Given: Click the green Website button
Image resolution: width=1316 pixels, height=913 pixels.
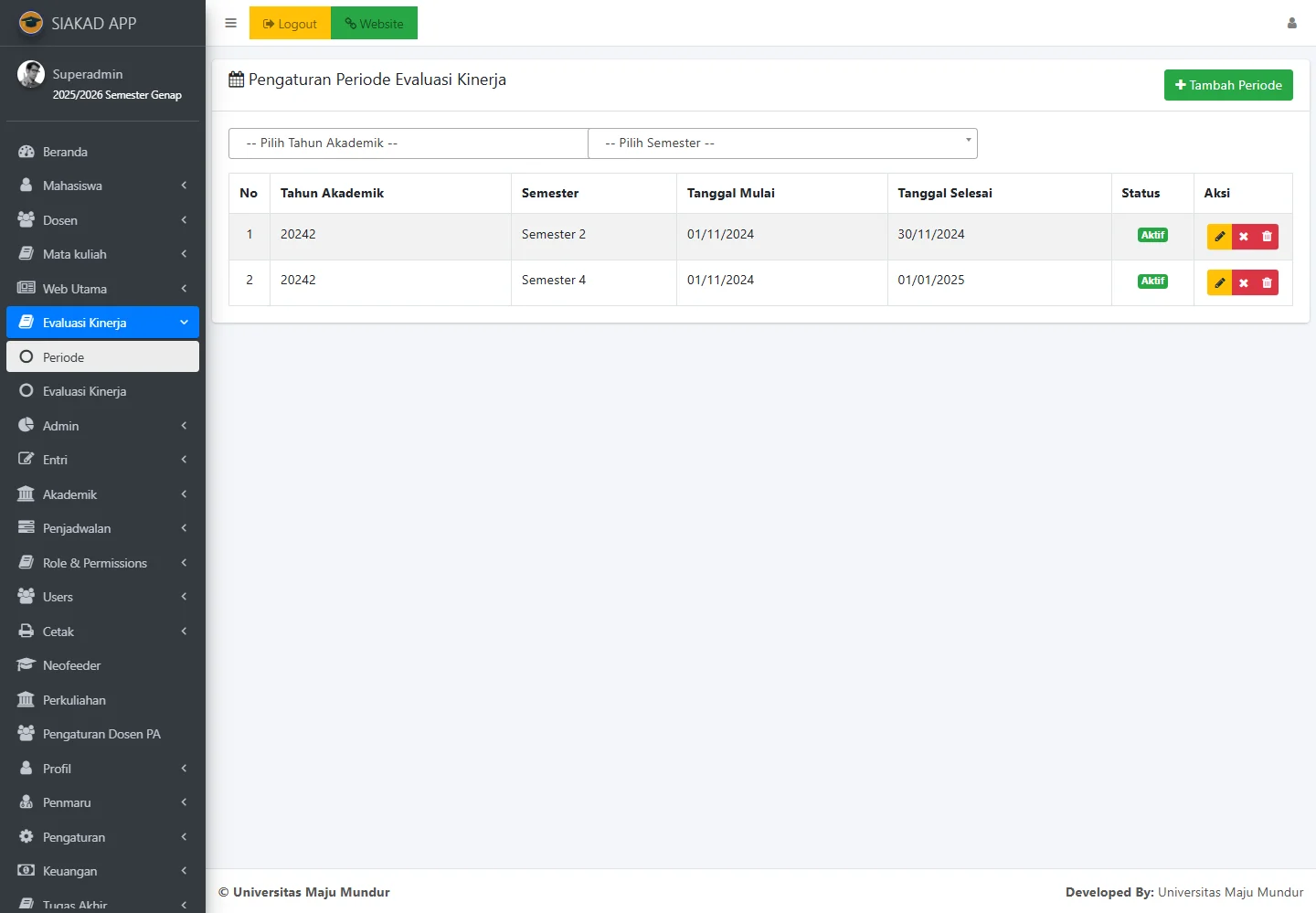Looking at the screenshot, I should tap(374, 24).
